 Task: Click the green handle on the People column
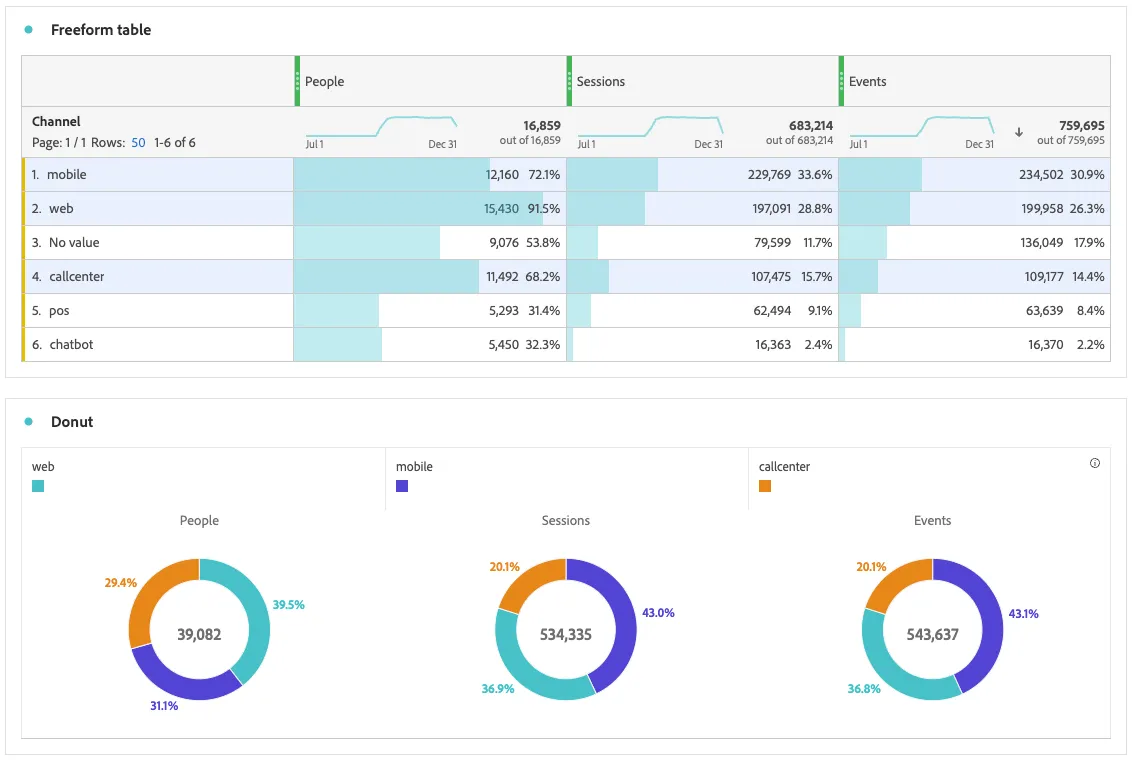pyautogui.click(x=297, y=81)
